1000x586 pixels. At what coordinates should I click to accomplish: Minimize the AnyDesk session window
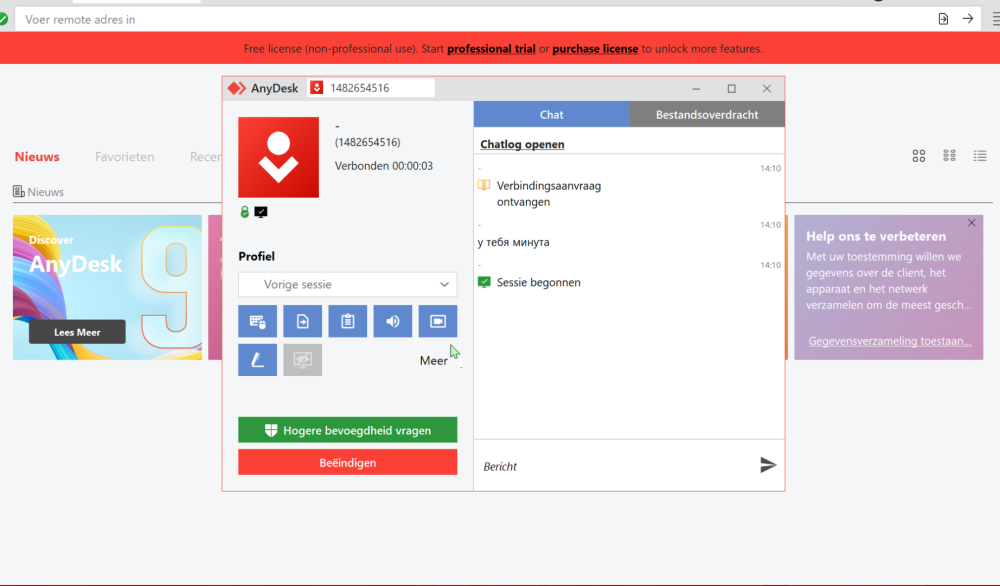pyautogui.click(x=696, y=89)
